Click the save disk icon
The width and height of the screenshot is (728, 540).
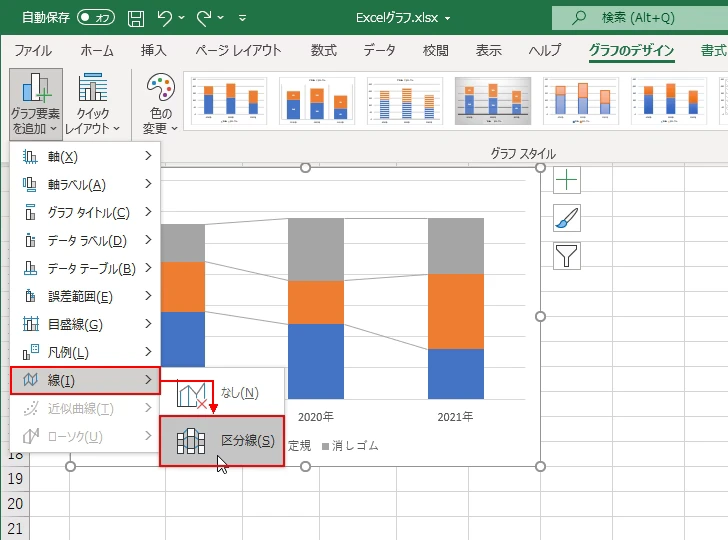tap(136, 18)
